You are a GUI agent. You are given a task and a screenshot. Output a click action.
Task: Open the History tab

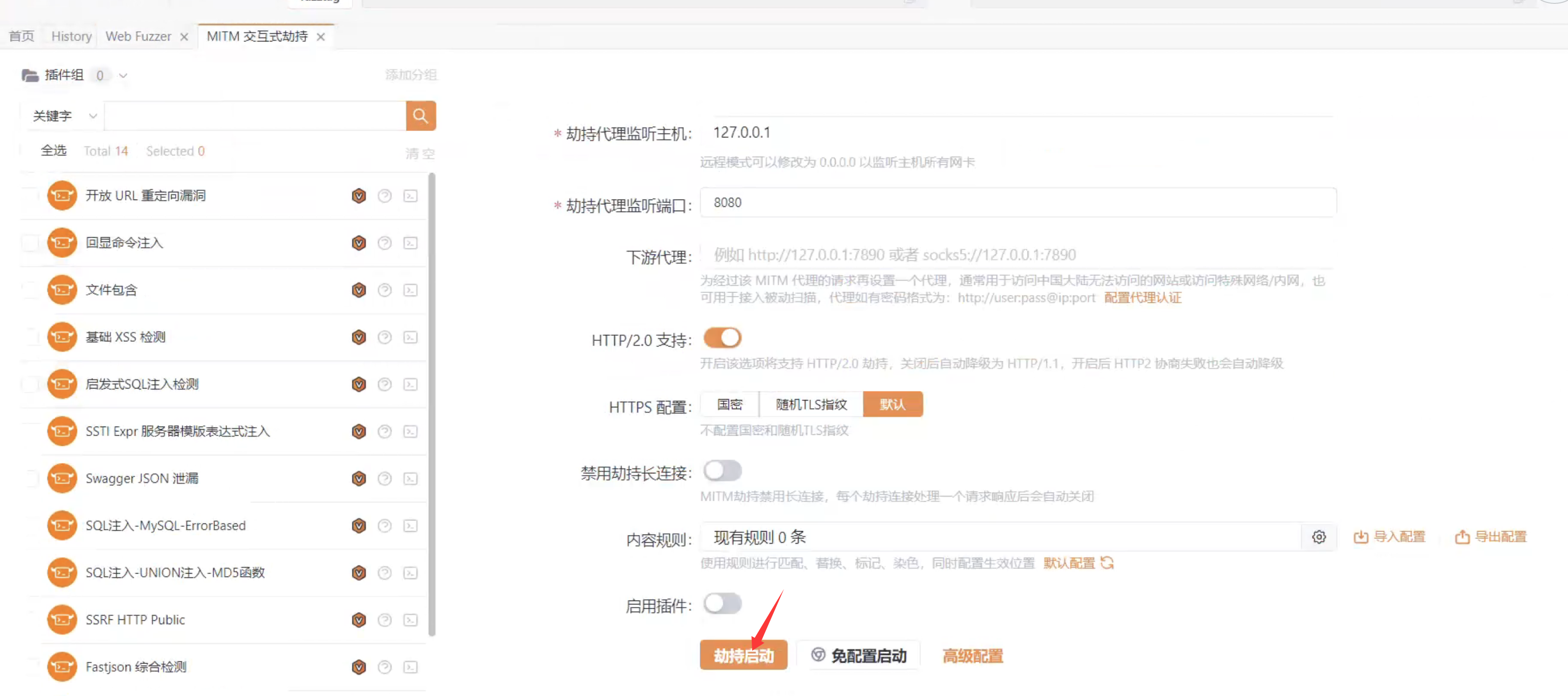(71, 37)
